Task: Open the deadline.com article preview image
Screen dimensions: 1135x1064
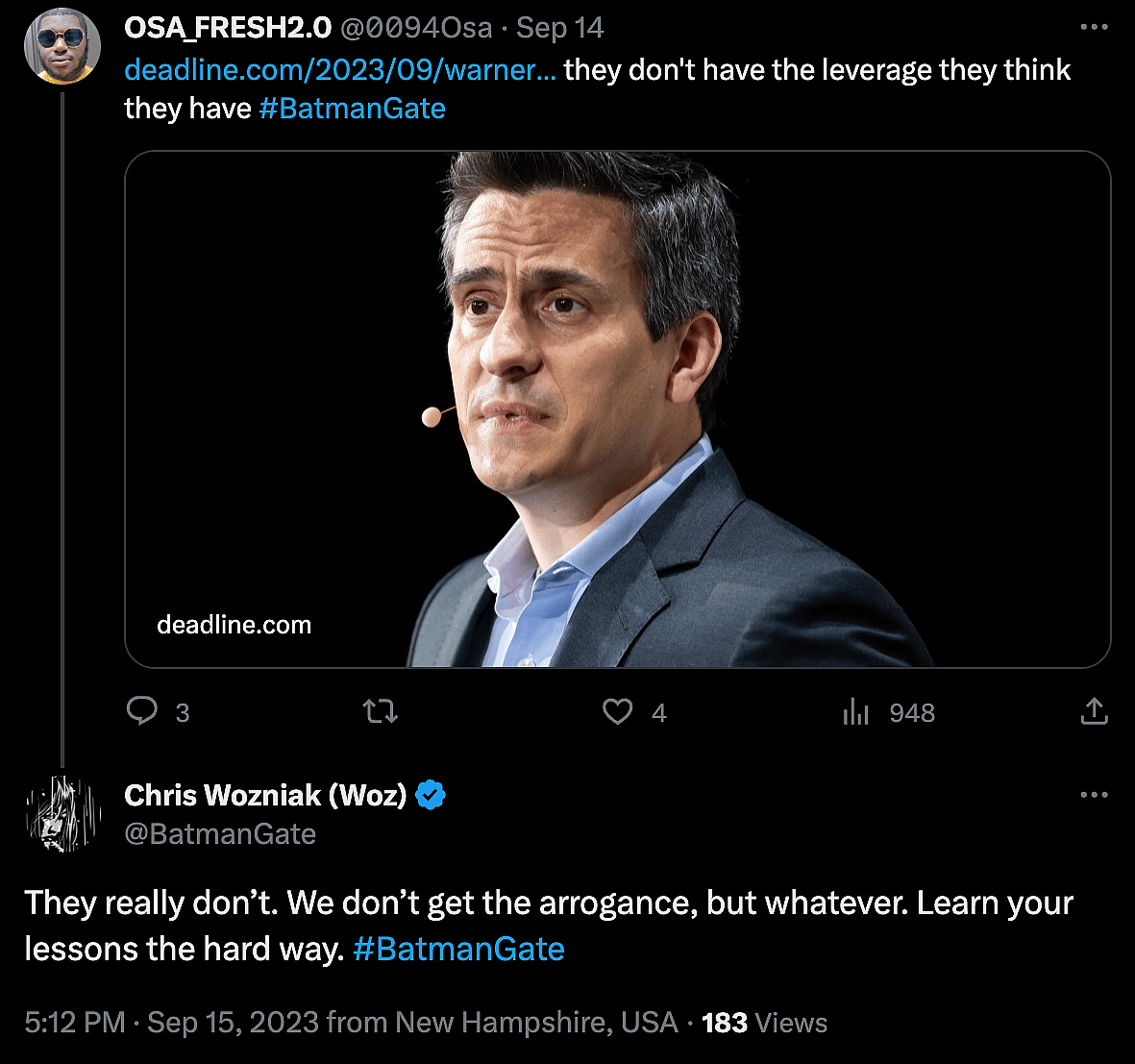Action: point(617,408)
